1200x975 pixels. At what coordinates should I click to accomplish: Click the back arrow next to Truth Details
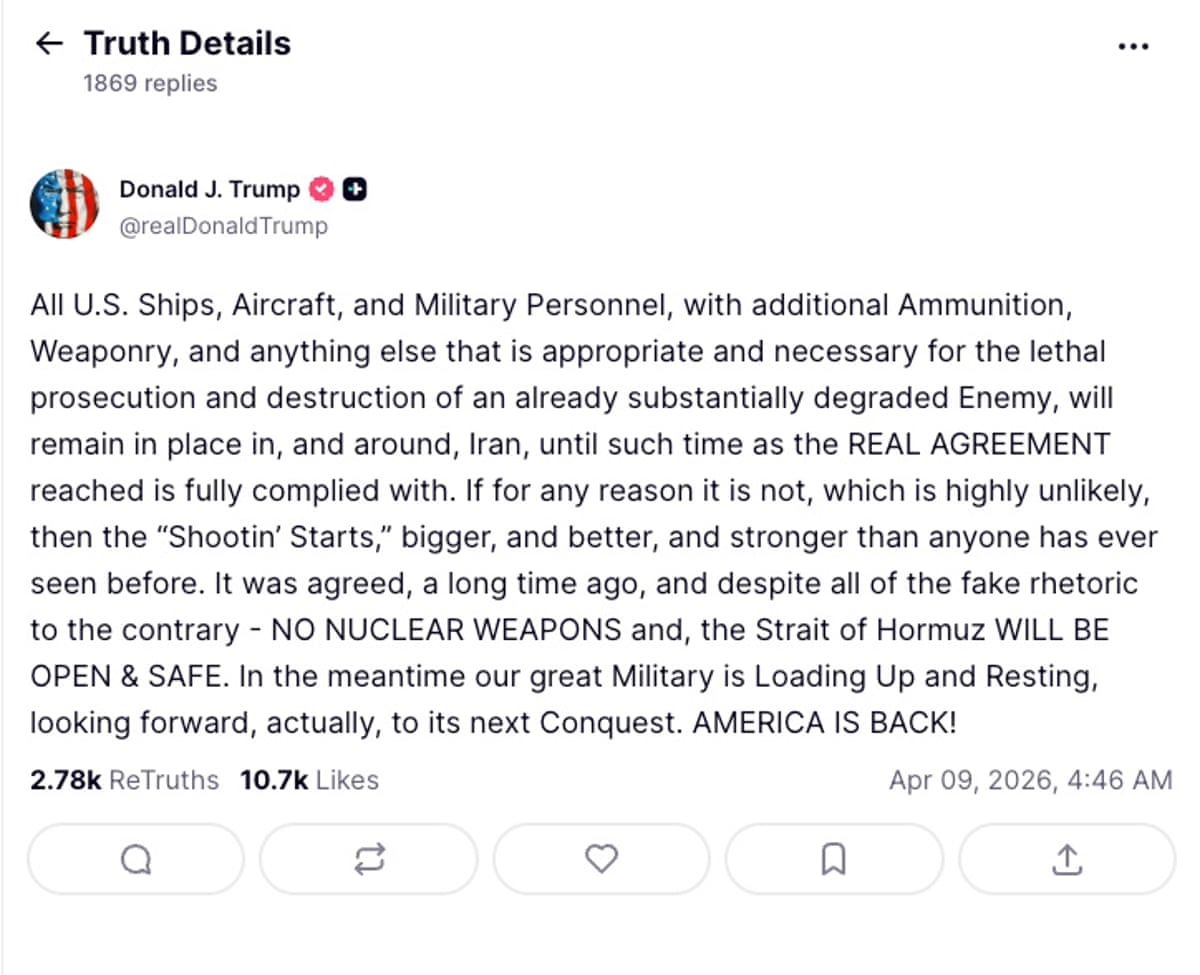48,42
